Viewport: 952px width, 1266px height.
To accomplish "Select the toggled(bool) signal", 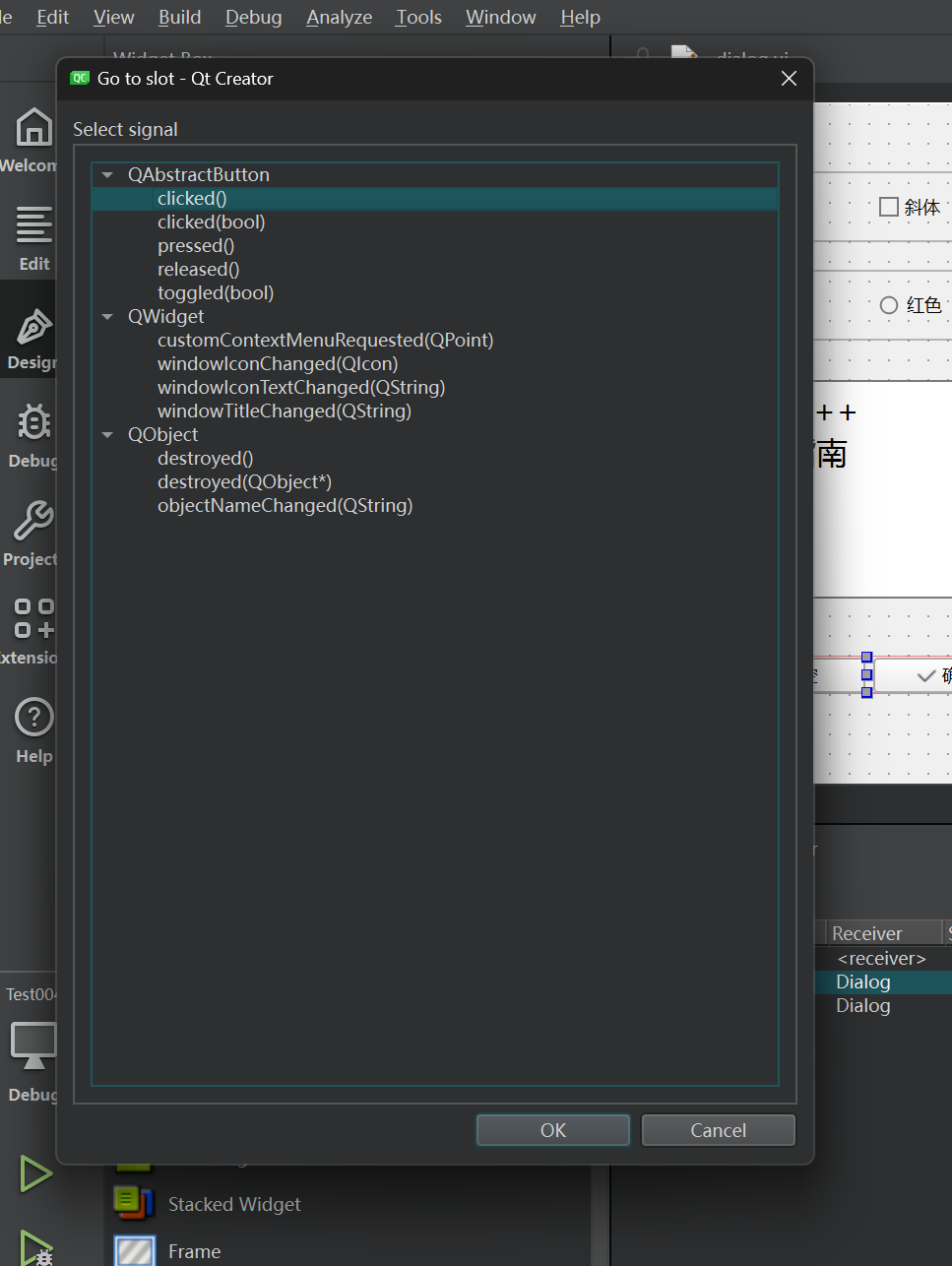I will pyautogui.click(x=216, y=293).
